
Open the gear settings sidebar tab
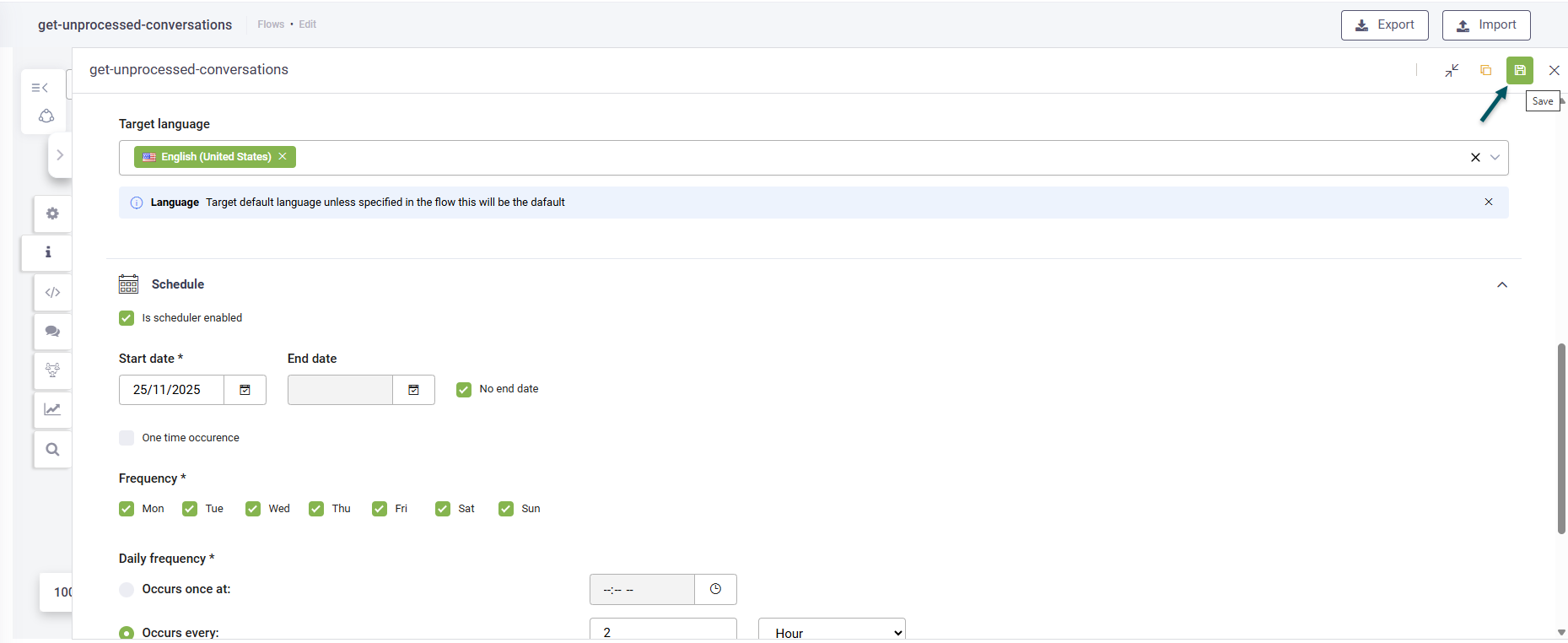tap(52, 213)
